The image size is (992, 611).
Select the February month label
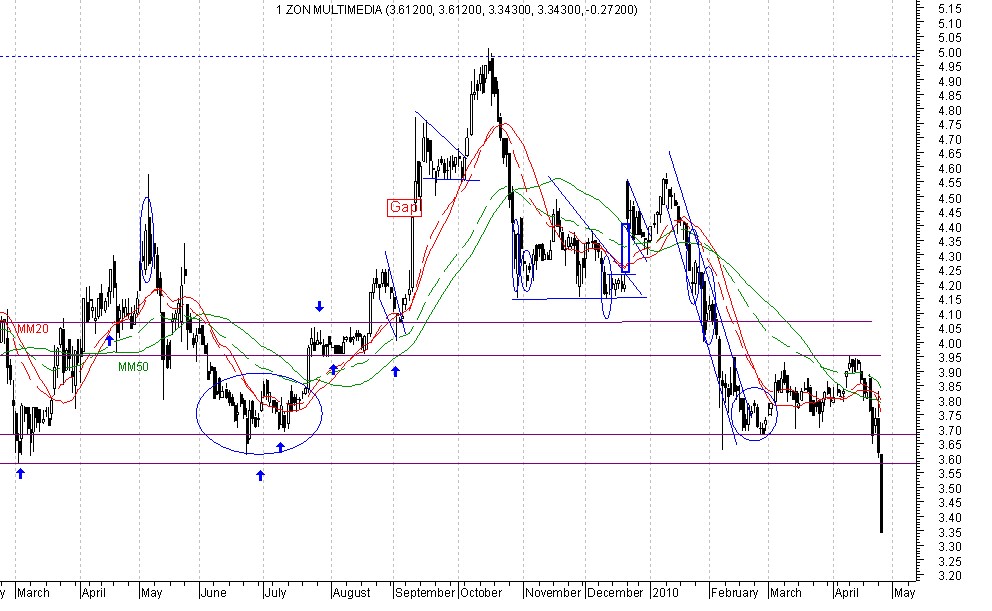(x=734, y=593)
